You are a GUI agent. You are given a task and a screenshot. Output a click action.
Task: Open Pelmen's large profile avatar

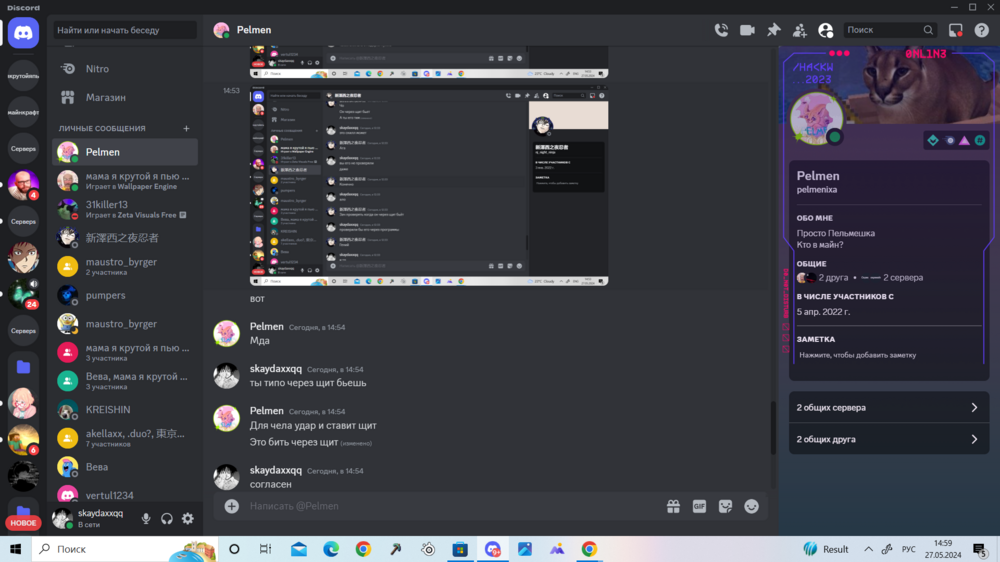click(816, 119)
